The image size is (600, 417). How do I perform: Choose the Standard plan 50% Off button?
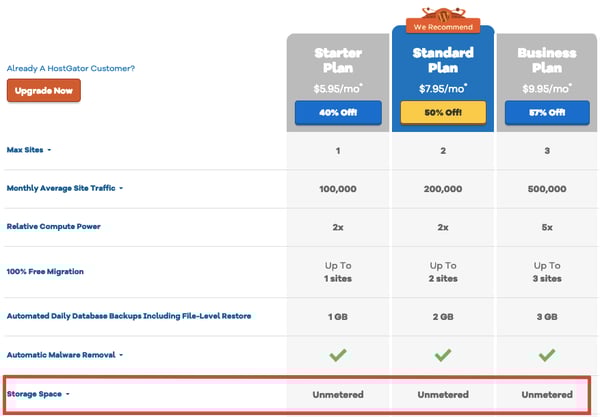pyautogui.click(x=442, y=112)
